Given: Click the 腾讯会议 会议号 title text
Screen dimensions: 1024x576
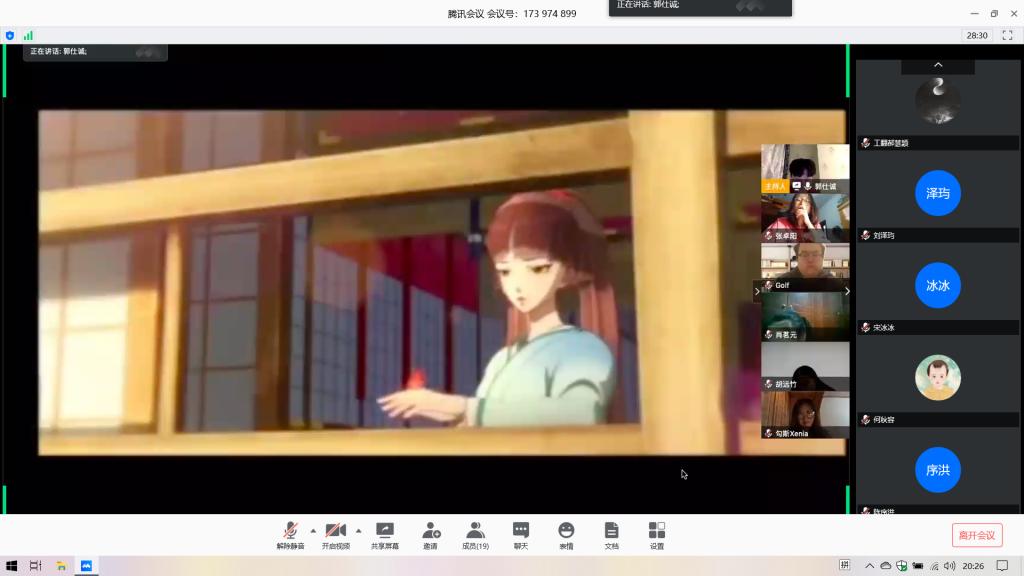Looking at the screenshot, I should tap(512, 14).
